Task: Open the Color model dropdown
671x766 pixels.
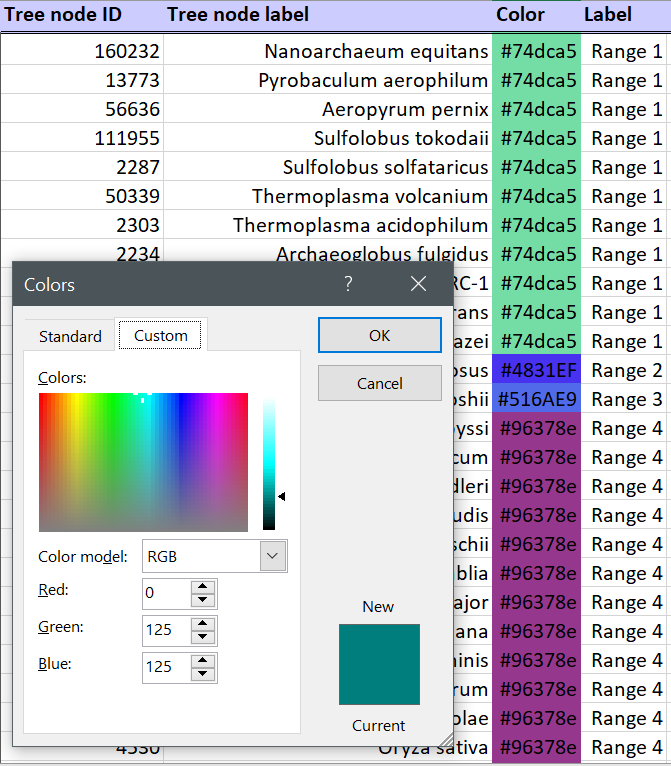Action: (x=273, y=556)
